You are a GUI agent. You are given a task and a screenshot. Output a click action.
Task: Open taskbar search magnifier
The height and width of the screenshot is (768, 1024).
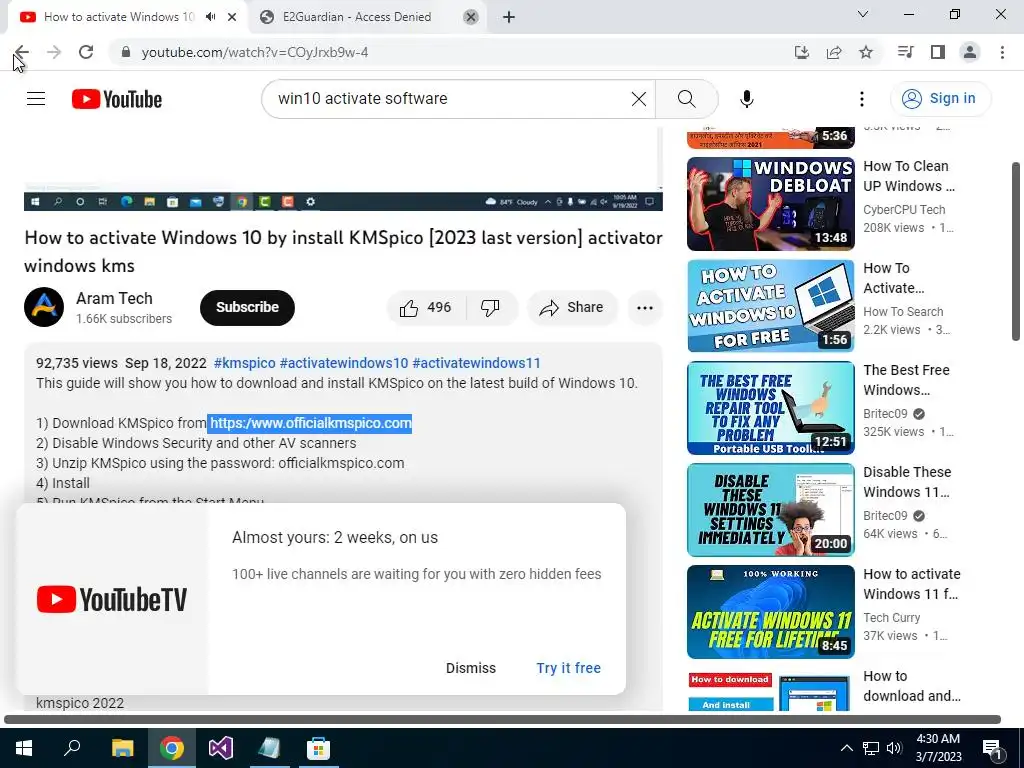coord(72,748)
